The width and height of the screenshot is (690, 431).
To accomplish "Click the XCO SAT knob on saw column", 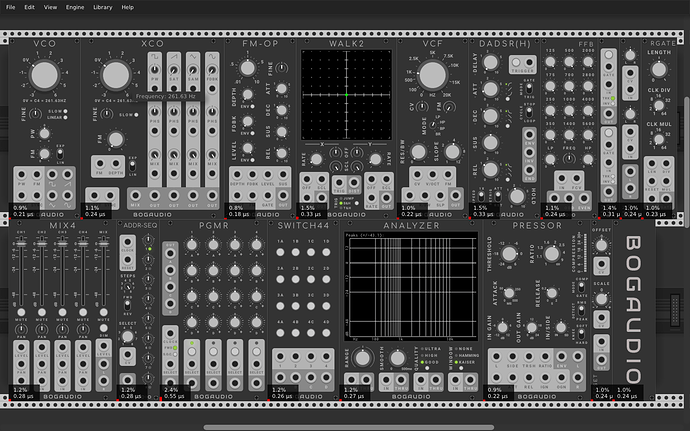I will pyautogui.click(x=174, y=70).
